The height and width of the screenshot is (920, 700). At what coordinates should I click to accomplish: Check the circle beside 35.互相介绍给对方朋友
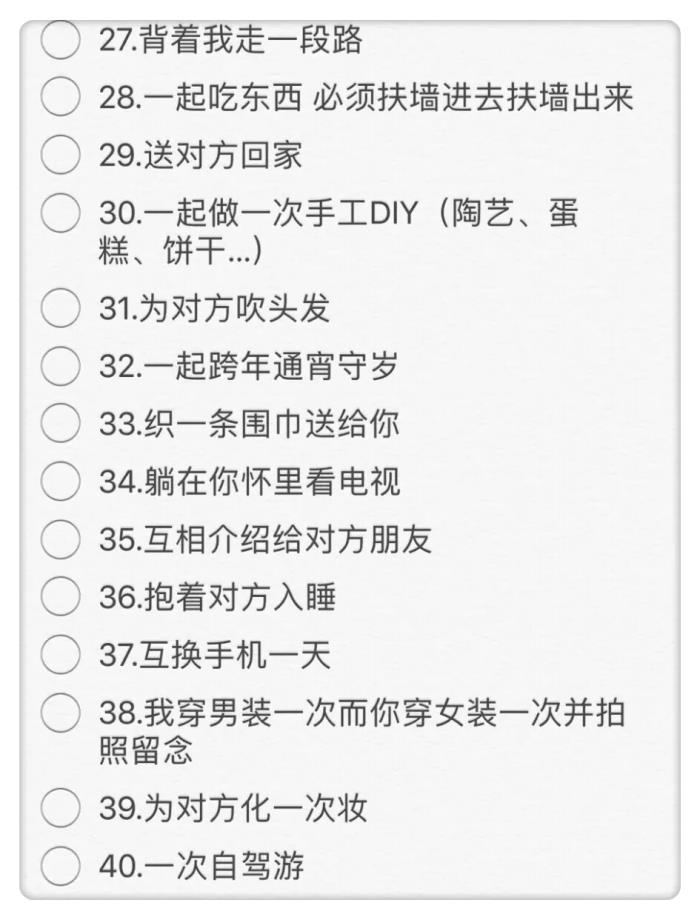(61, 540)
